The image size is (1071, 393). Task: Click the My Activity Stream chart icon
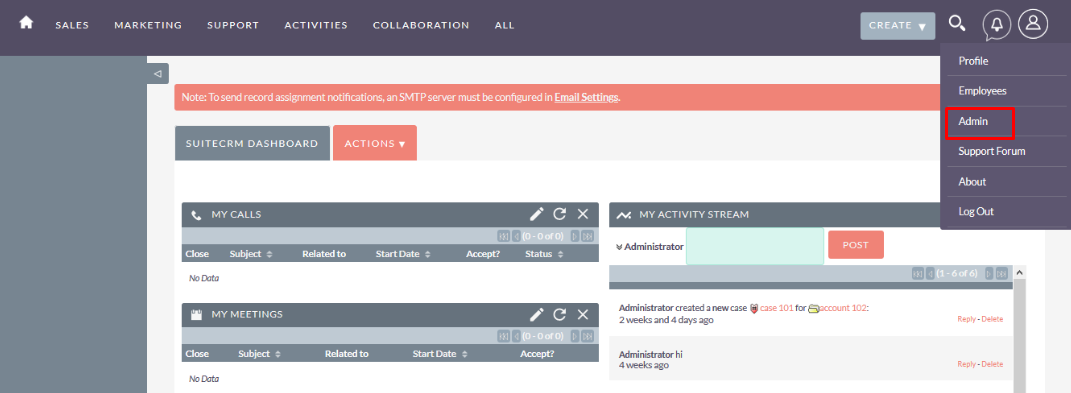point(624,215)
